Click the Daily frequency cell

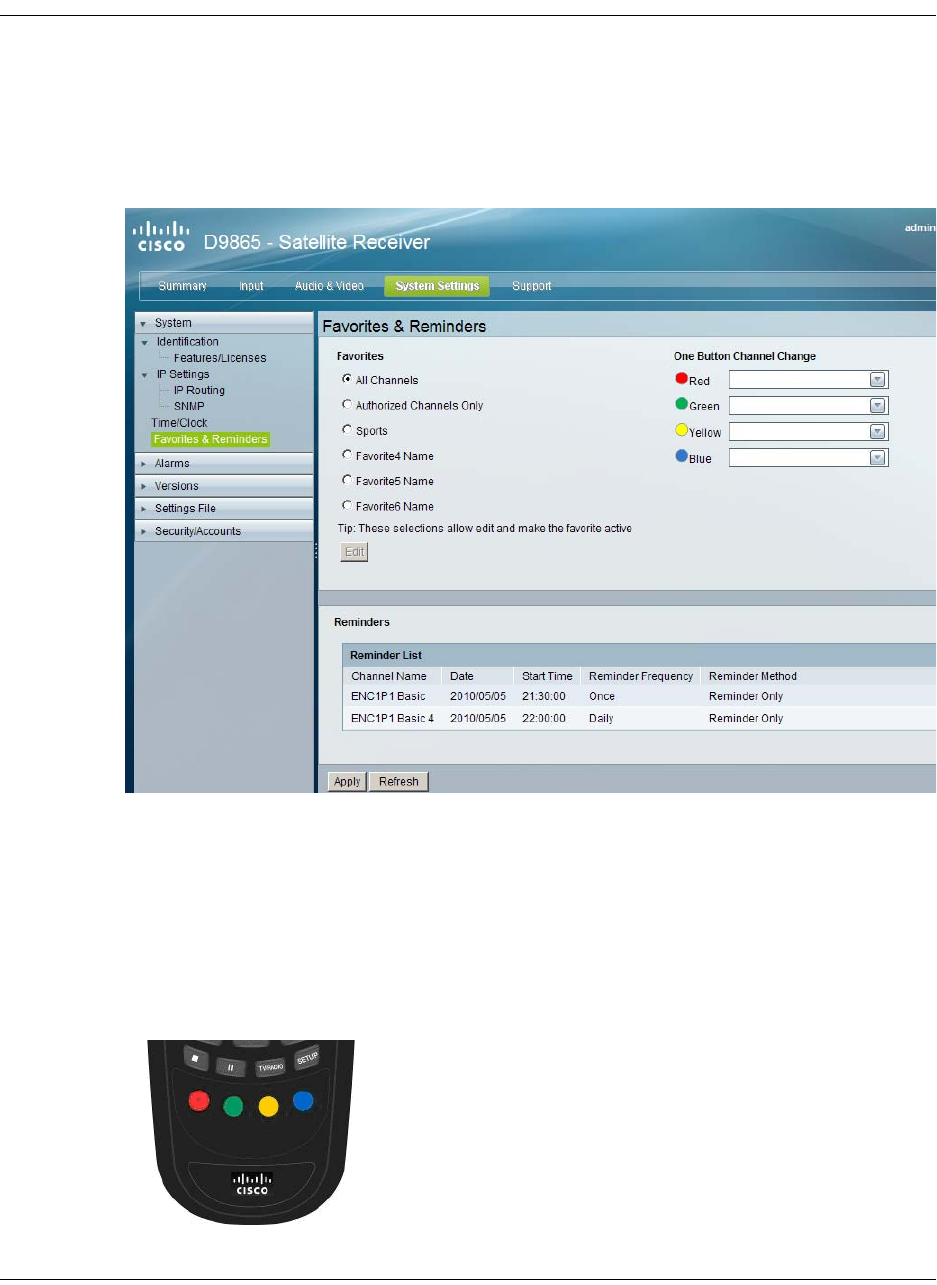point(601,718)
